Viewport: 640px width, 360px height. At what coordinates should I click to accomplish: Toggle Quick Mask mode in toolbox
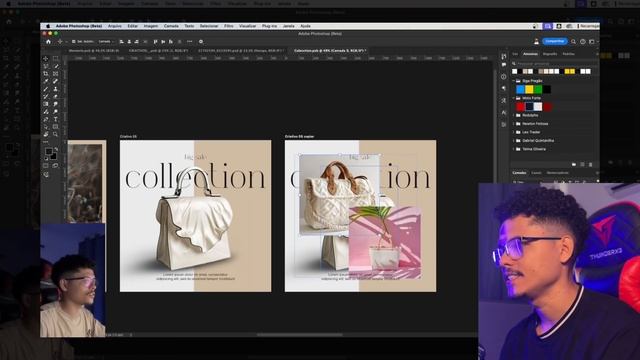pos(46,166)
